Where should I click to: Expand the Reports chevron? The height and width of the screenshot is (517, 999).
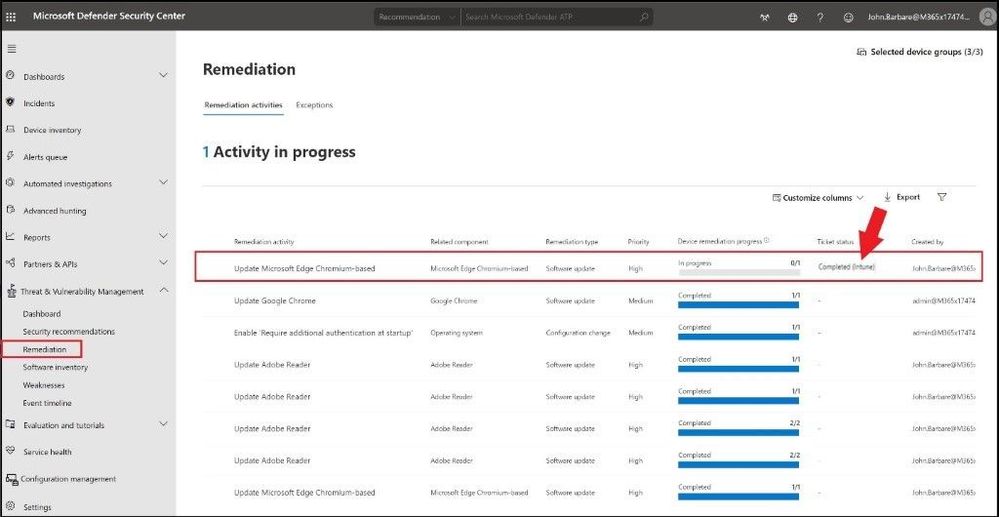point(163,236)
